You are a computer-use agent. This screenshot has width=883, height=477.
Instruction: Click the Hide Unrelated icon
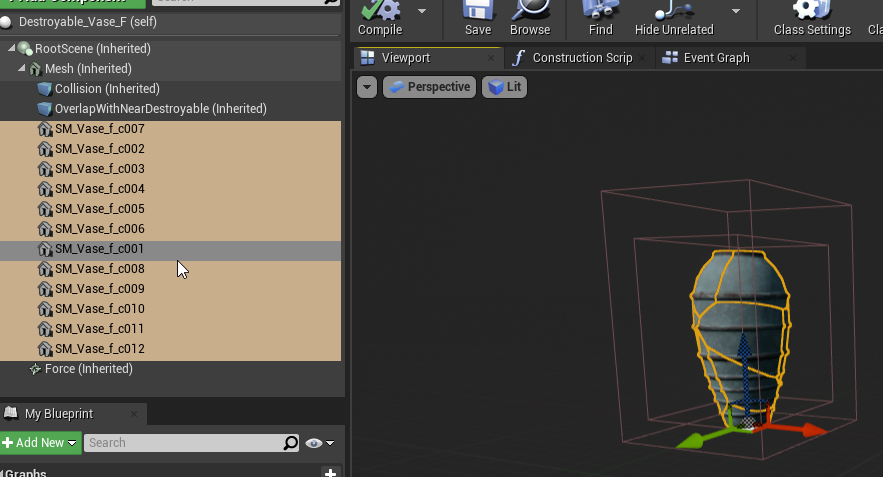[x=673, y=10]
